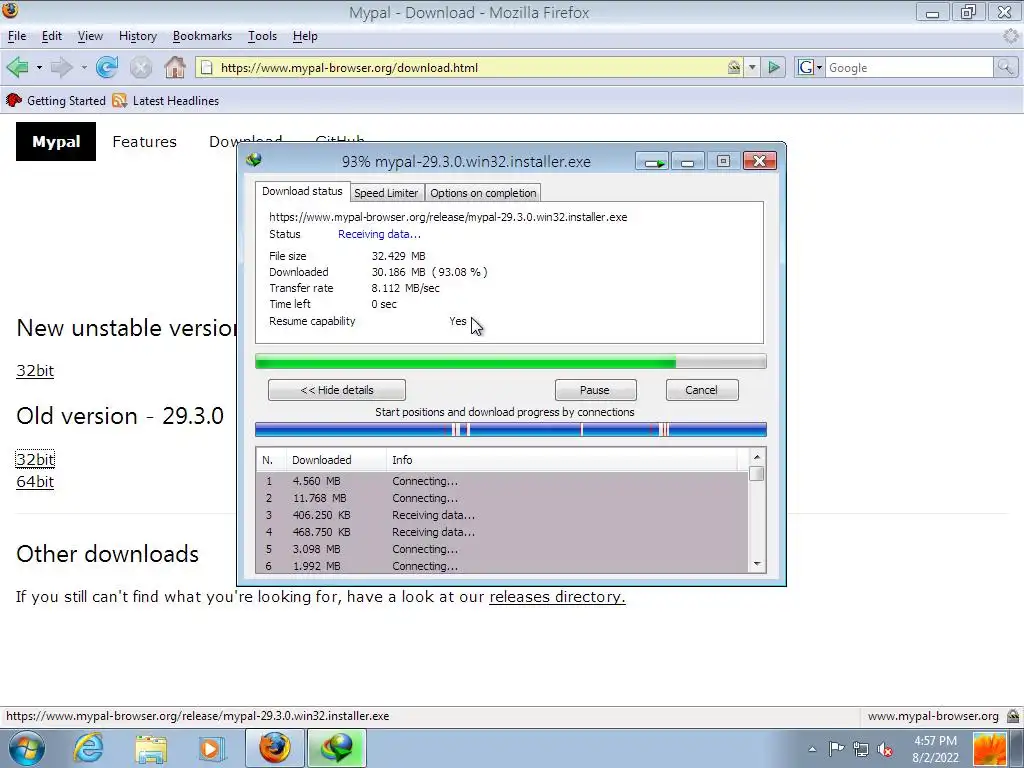Screen dimensions: 1024x768
Task: Click the Stop loading icon
Action: click(x=140, y=67)
